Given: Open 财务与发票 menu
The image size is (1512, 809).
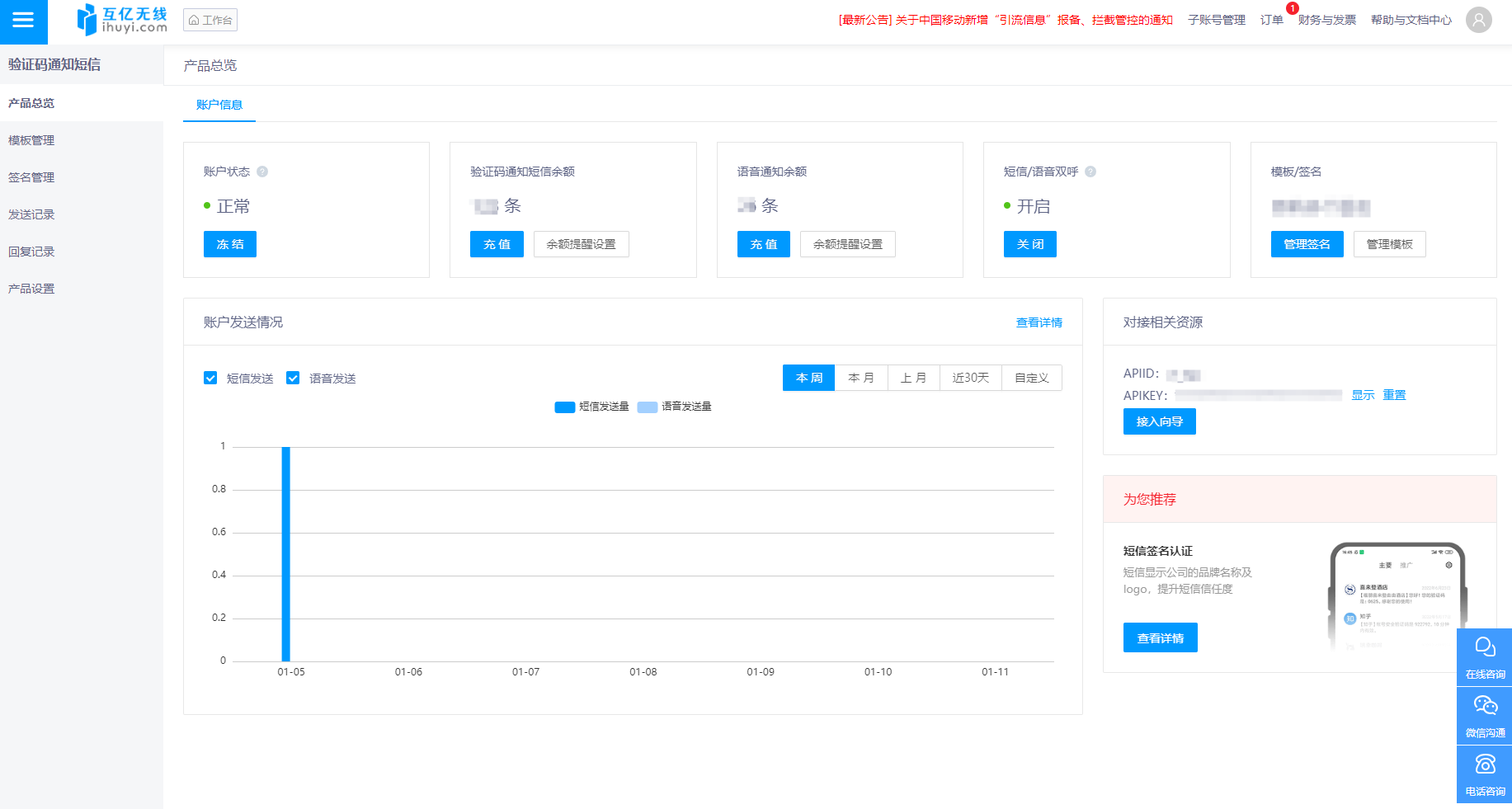Looking at the screenshot, I should (x=1327, y=20).
